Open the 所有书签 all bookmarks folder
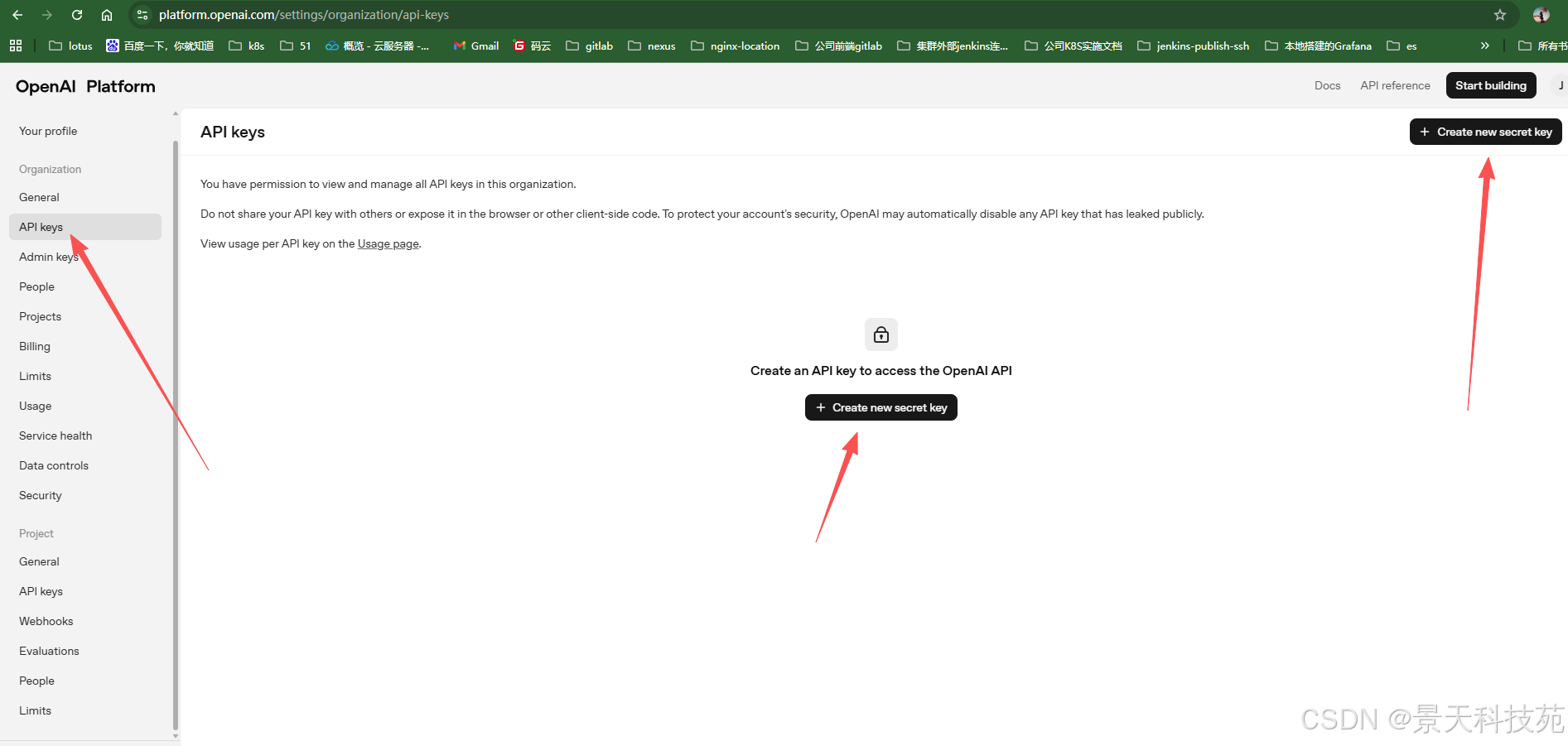Image resolution: width=1568 pixels, height=746 pixels. point(1542,46)
